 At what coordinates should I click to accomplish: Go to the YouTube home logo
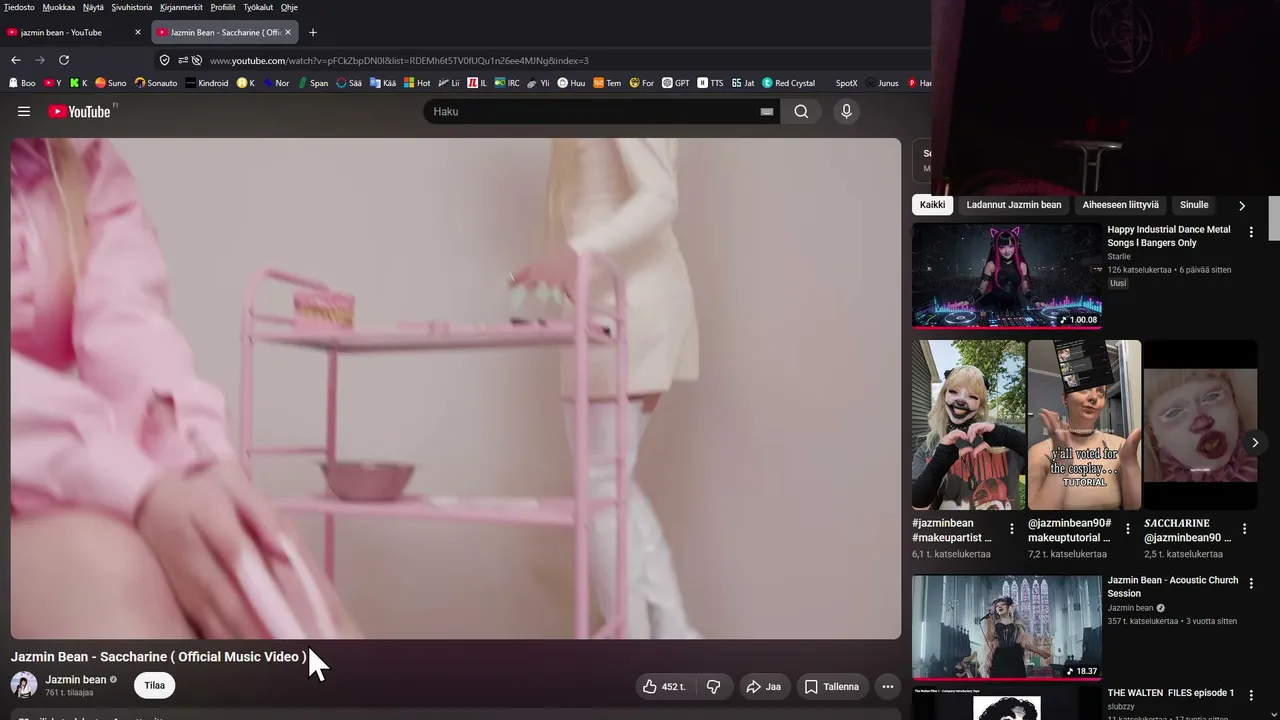coord(79,112)
